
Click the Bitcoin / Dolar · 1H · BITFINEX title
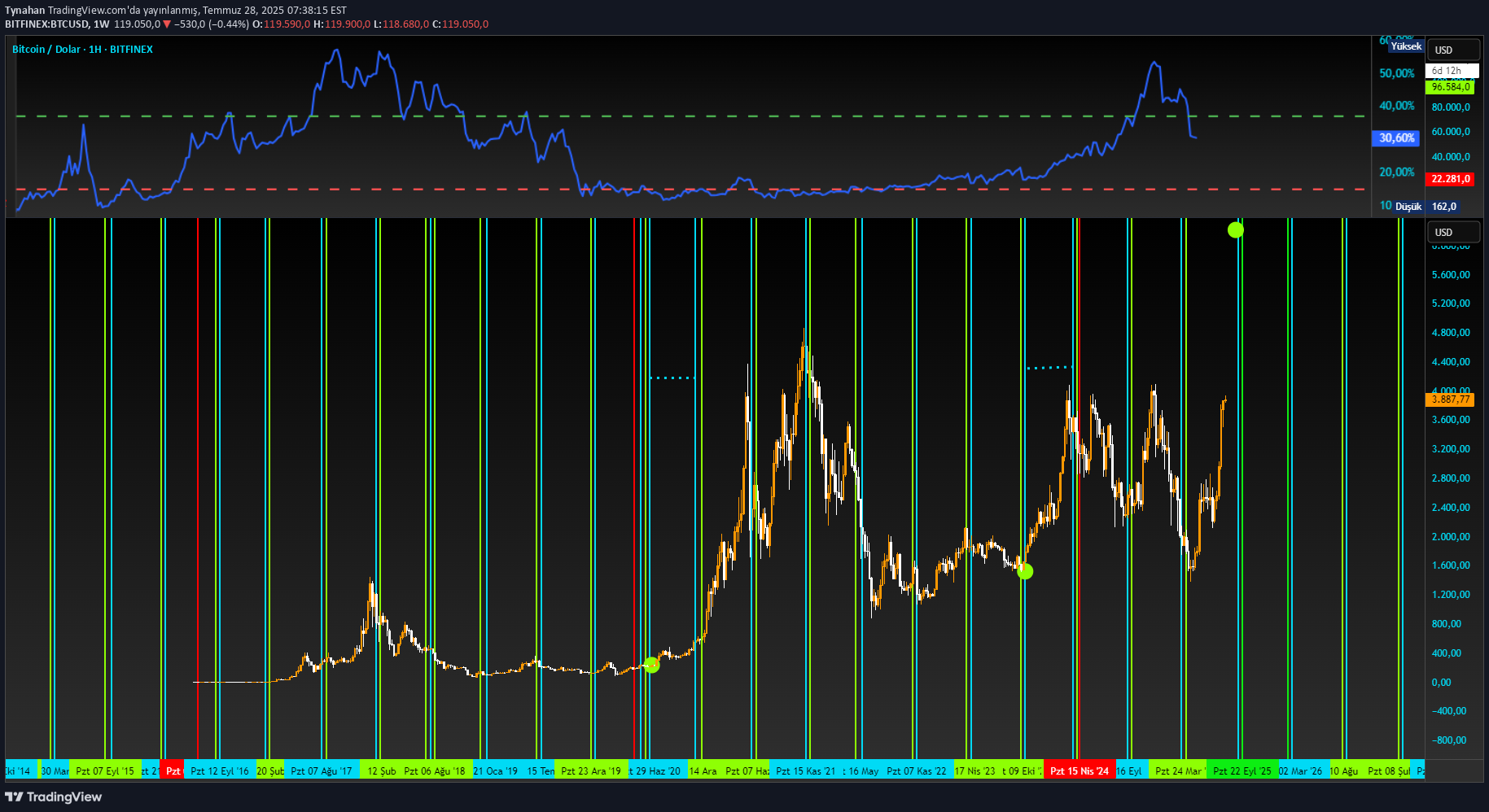pyautogui.click(x=82, y=49)
